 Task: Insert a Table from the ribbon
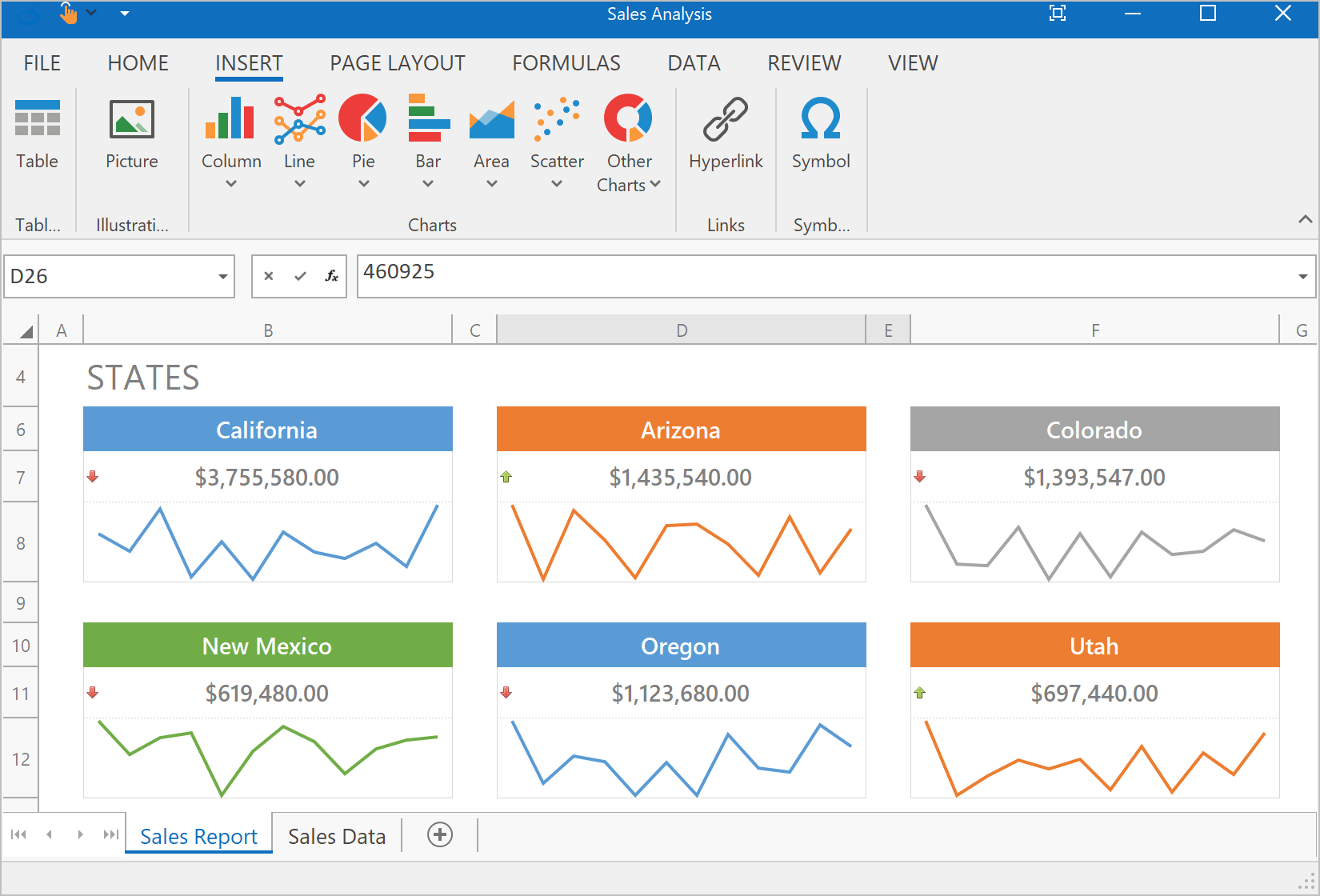(x=38, y=133)
